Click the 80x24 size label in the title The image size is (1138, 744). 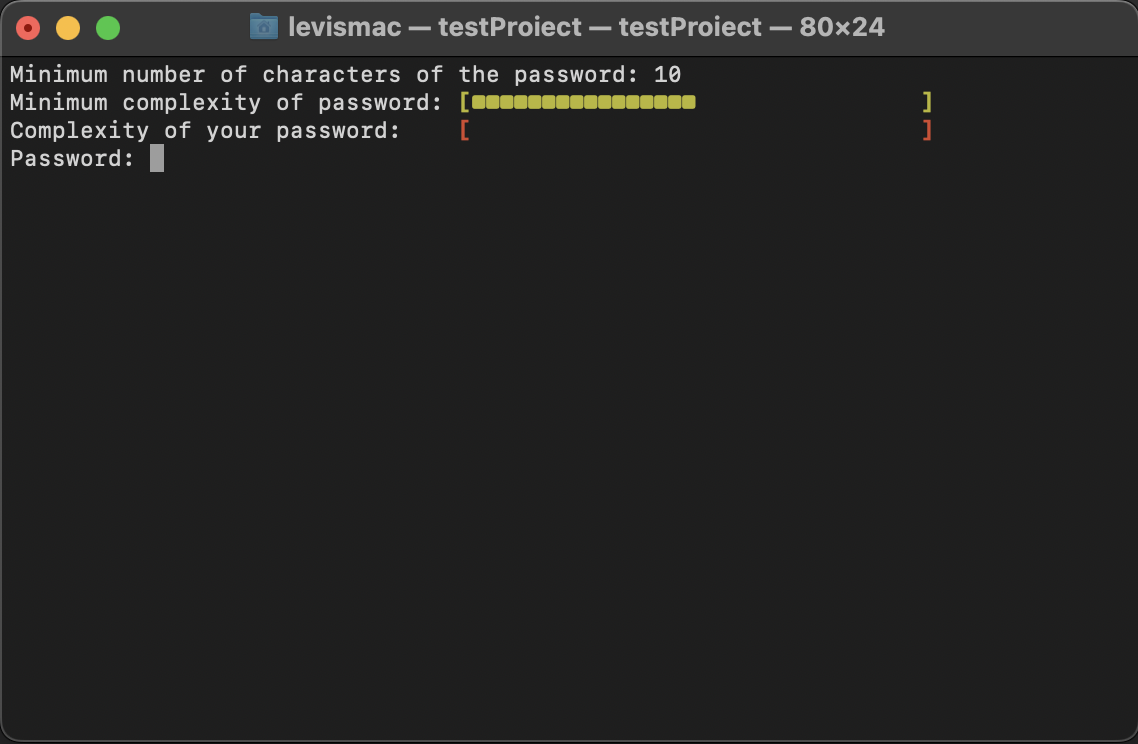point(838,26)
